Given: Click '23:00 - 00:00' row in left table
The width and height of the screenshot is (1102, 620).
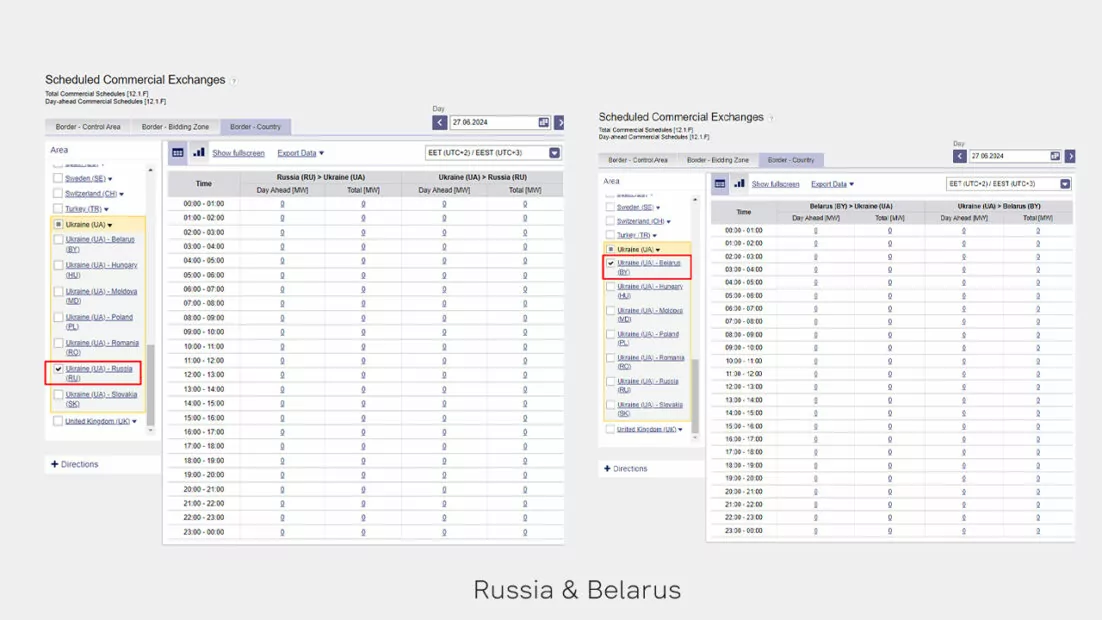Looking at the screenshot, I should tap(365, 532).
